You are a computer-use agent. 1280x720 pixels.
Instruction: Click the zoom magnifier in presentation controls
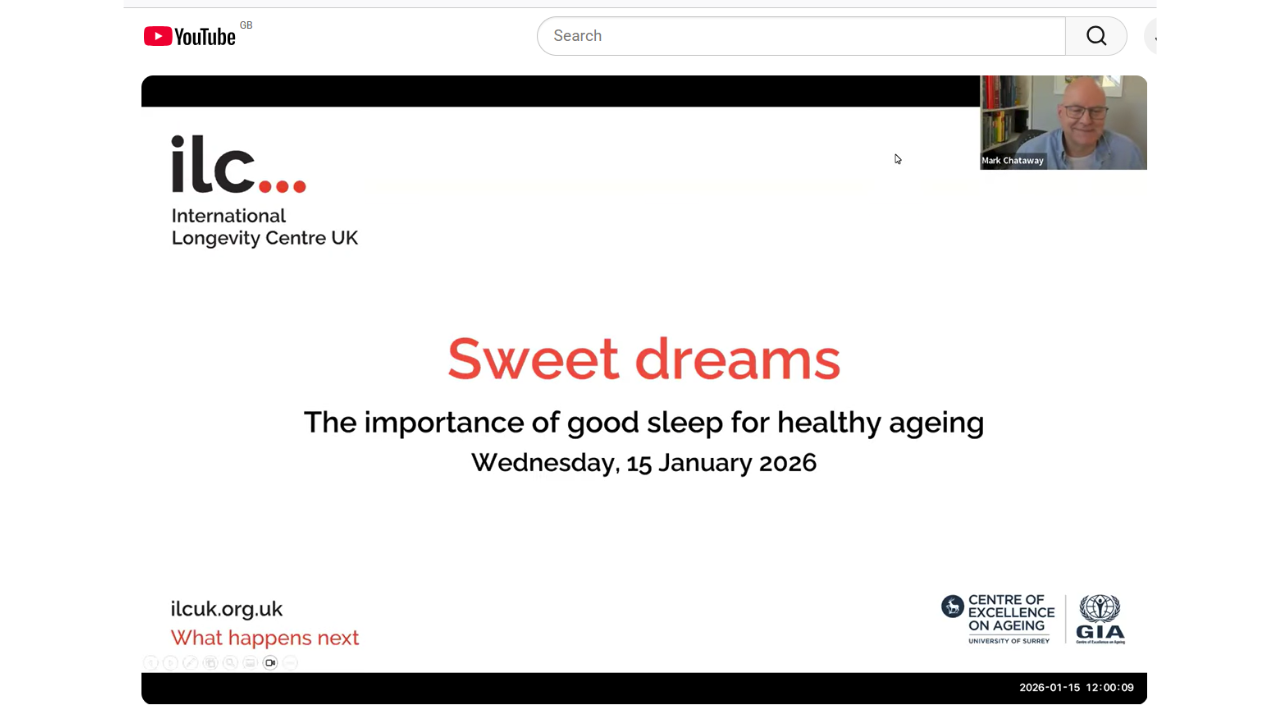tap(230, 662)
